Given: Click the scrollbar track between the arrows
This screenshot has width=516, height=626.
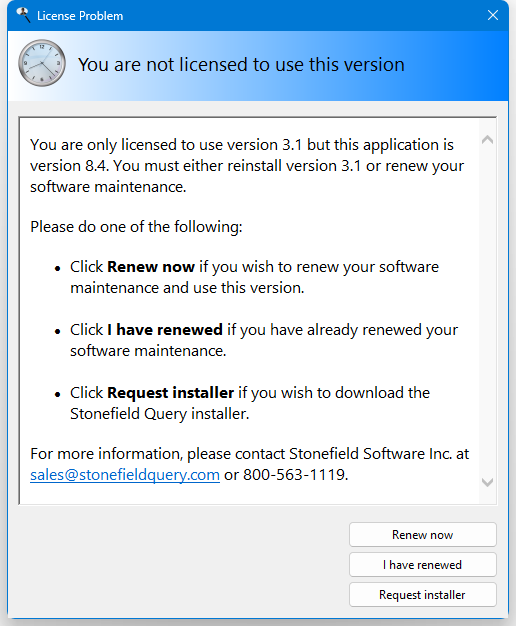Looking at the screenshot, I should click(487, 311).
